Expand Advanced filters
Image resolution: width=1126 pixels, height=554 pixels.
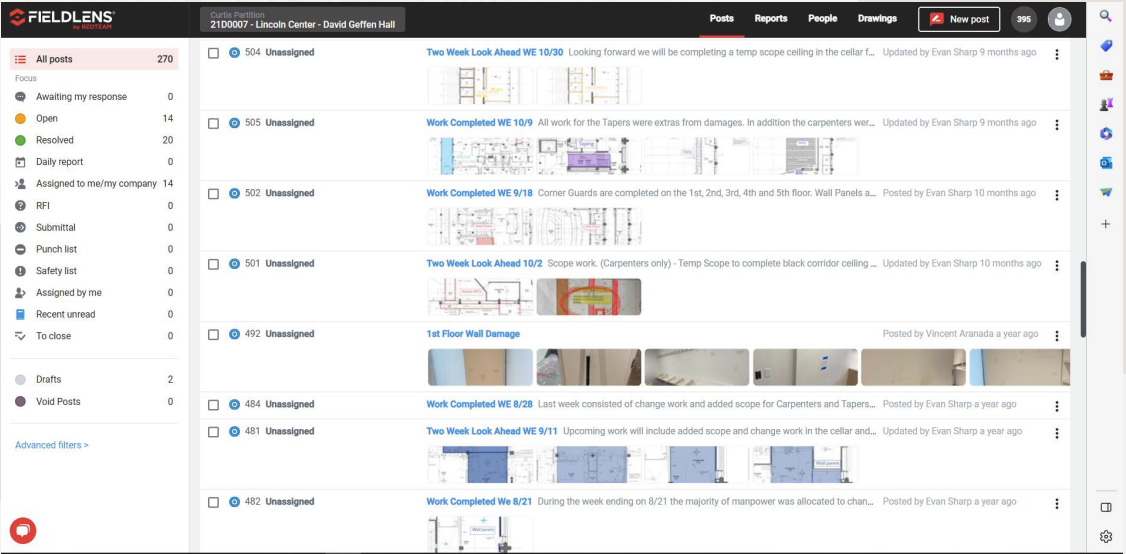(52, 445)
